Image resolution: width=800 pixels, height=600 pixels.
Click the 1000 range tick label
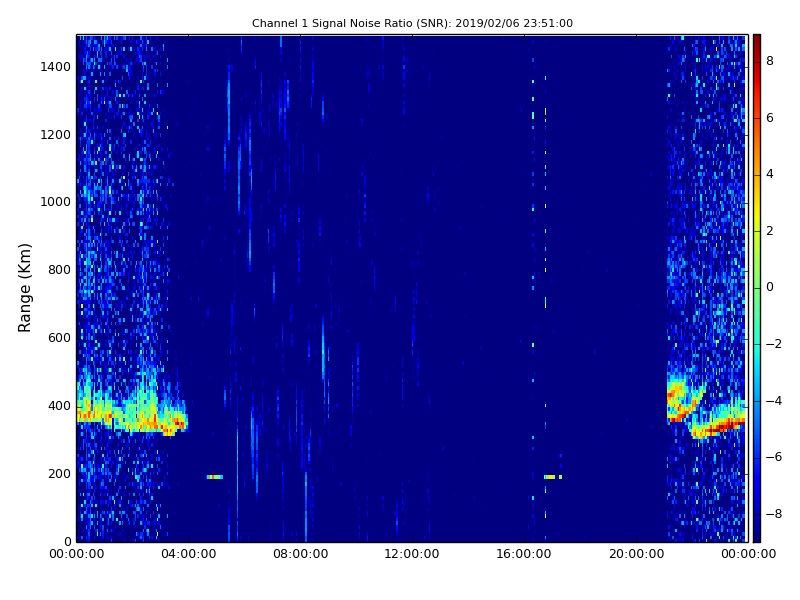click(x=56, y=202)
